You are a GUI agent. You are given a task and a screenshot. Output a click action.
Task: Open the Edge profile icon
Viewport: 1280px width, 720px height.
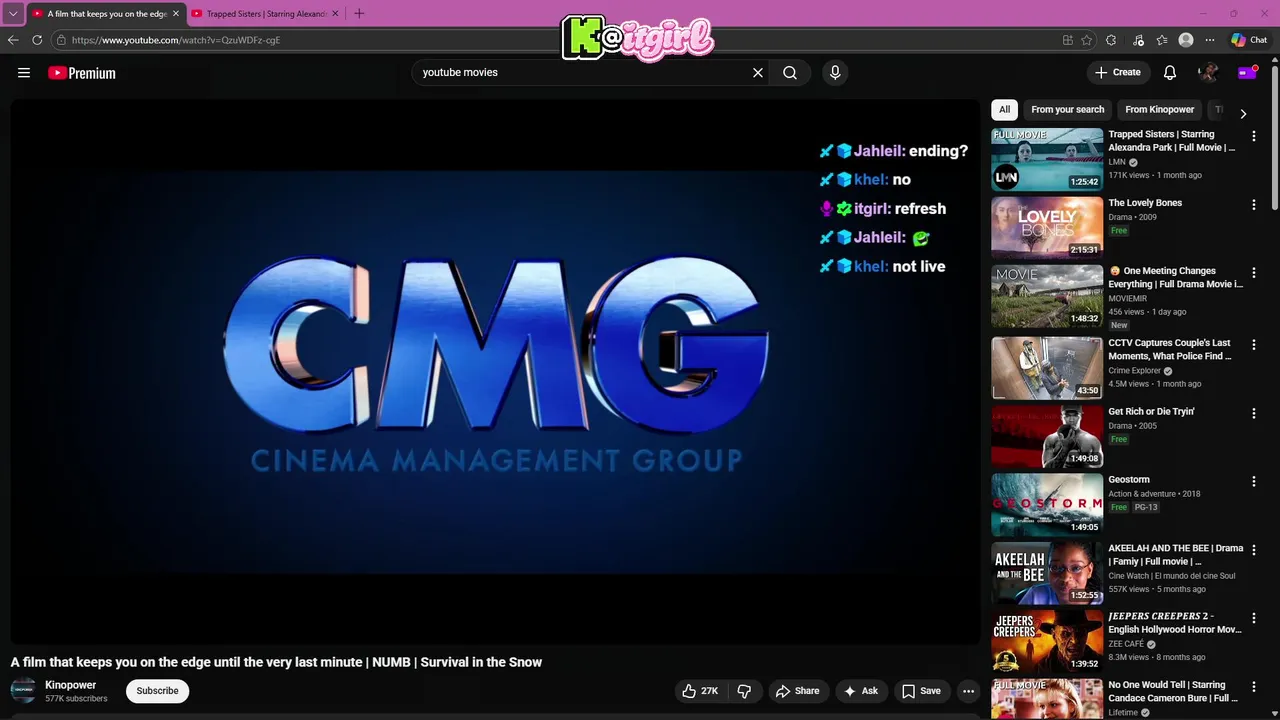(1186, 40)
